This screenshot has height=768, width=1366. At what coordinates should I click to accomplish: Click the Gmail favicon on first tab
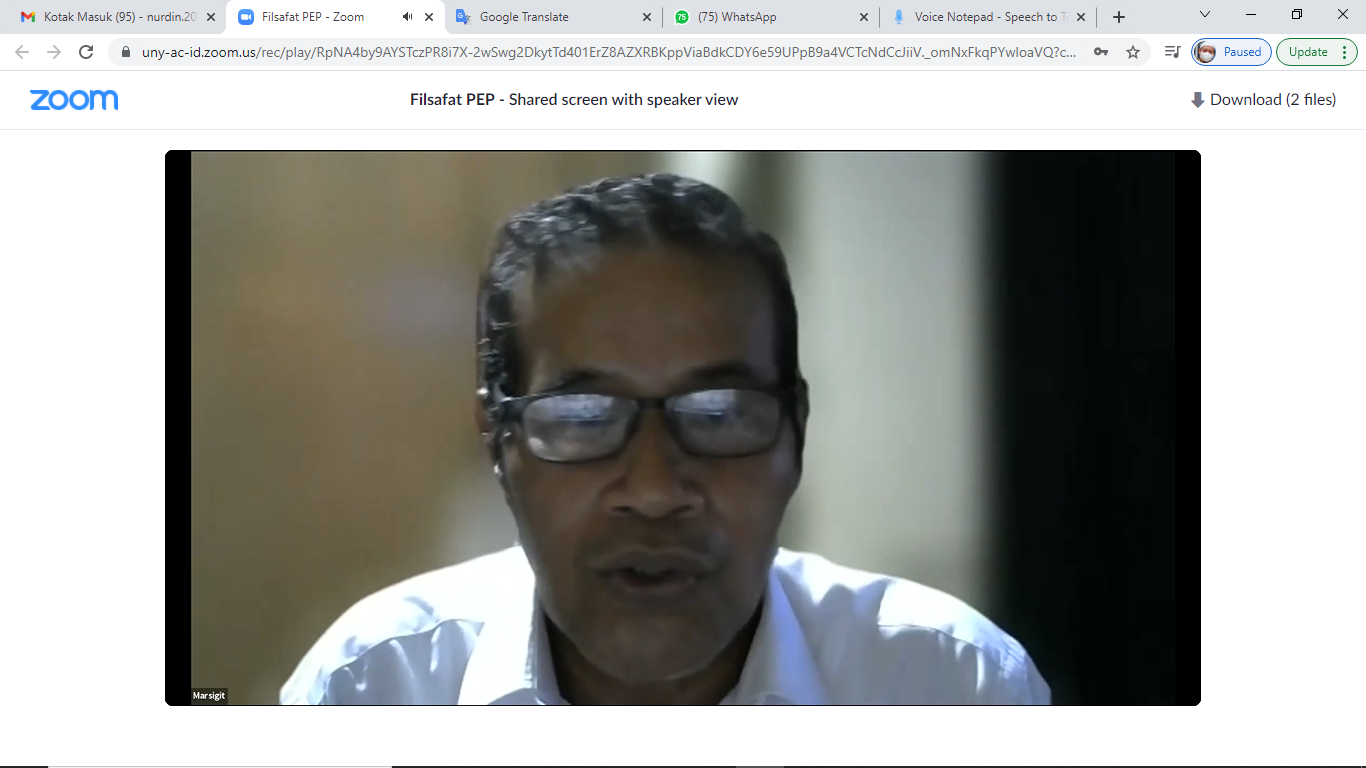[x=28, y=17]
